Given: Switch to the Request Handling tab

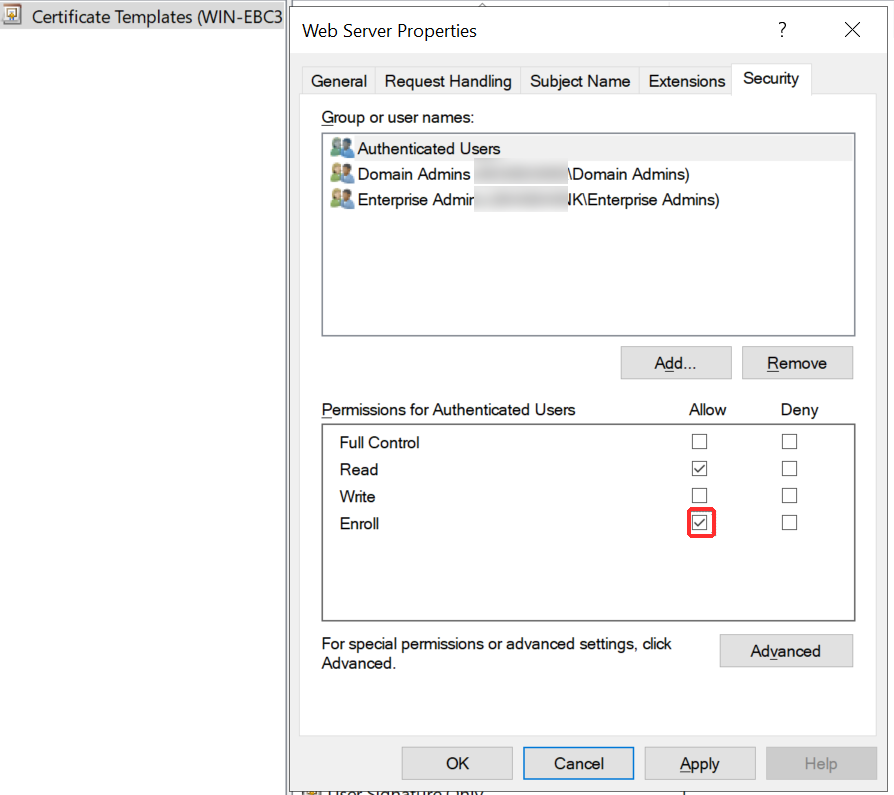Looking at the screenshot, I should 448,81.
